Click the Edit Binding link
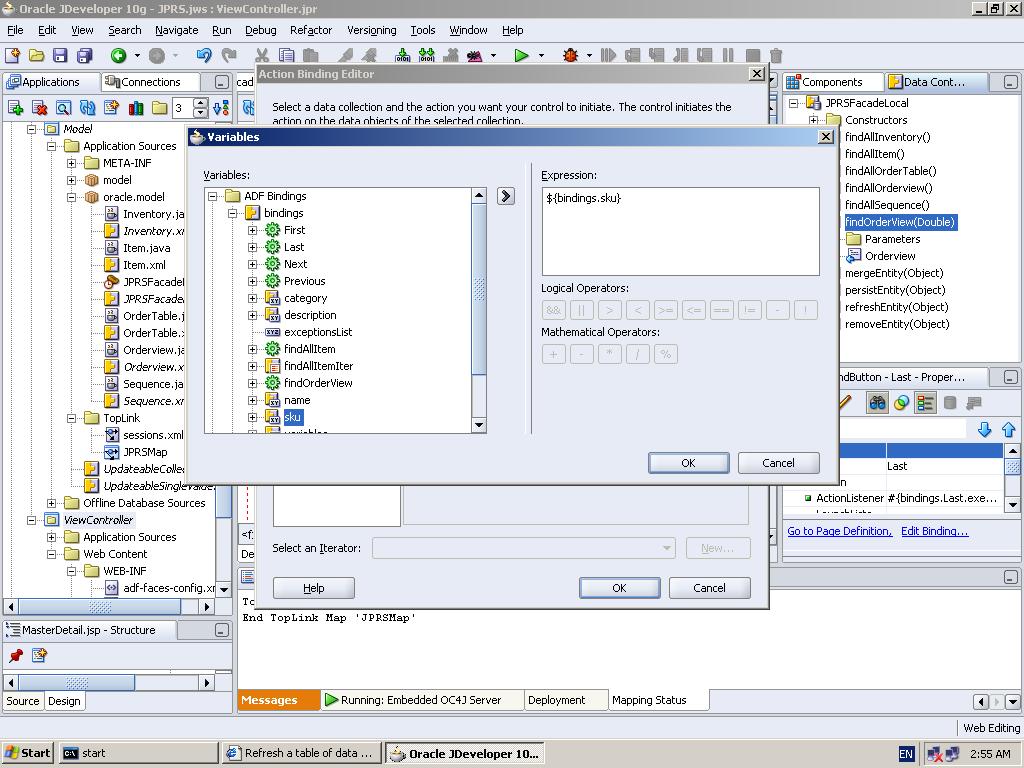 934,531
